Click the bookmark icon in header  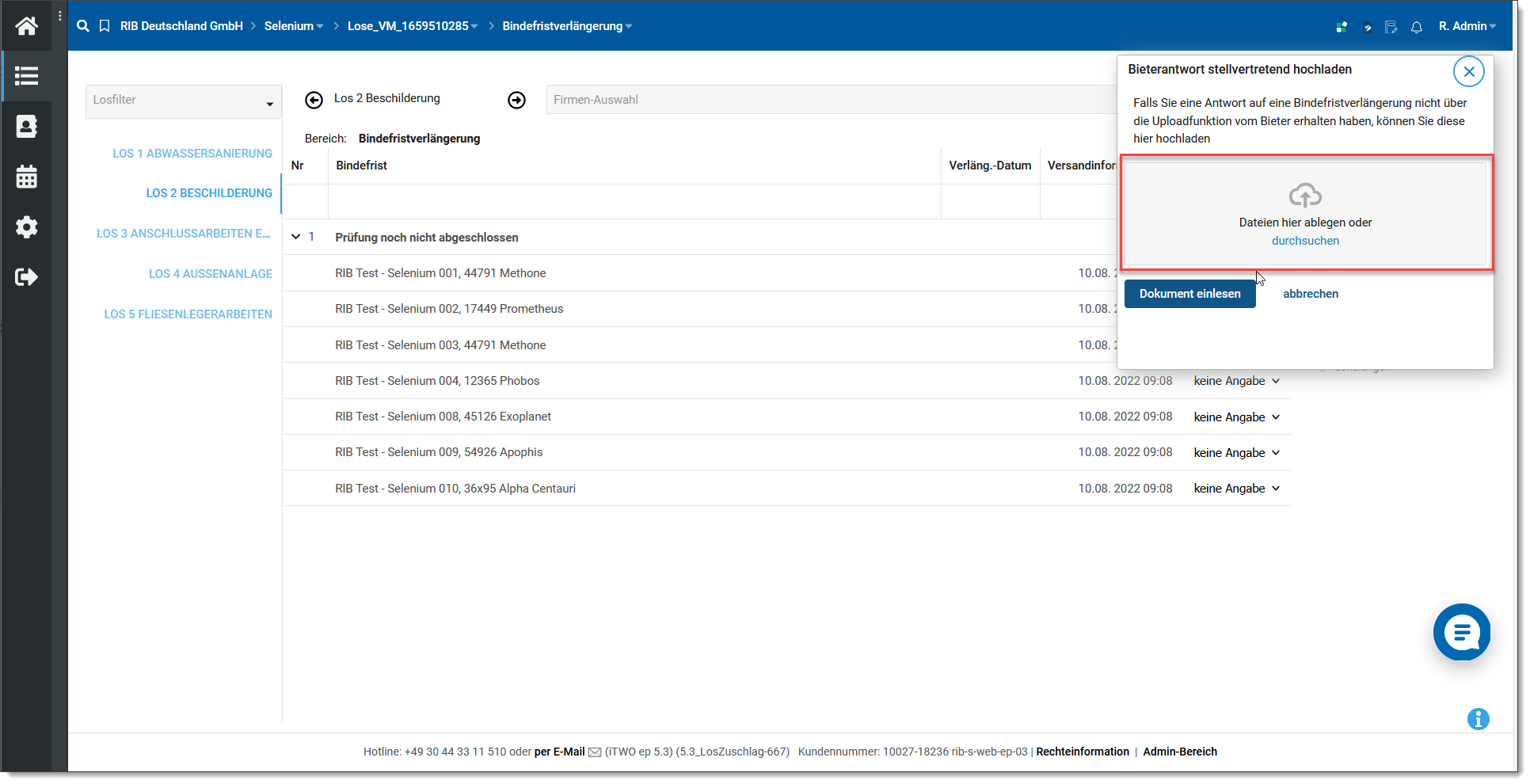pos(105,26)
